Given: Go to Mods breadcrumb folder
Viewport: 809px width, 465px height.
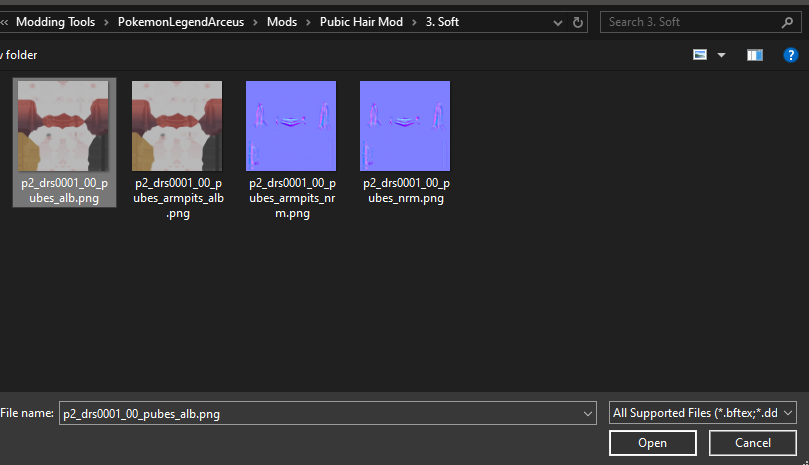Looking at the screenshot, I should (x=282, y=22).
